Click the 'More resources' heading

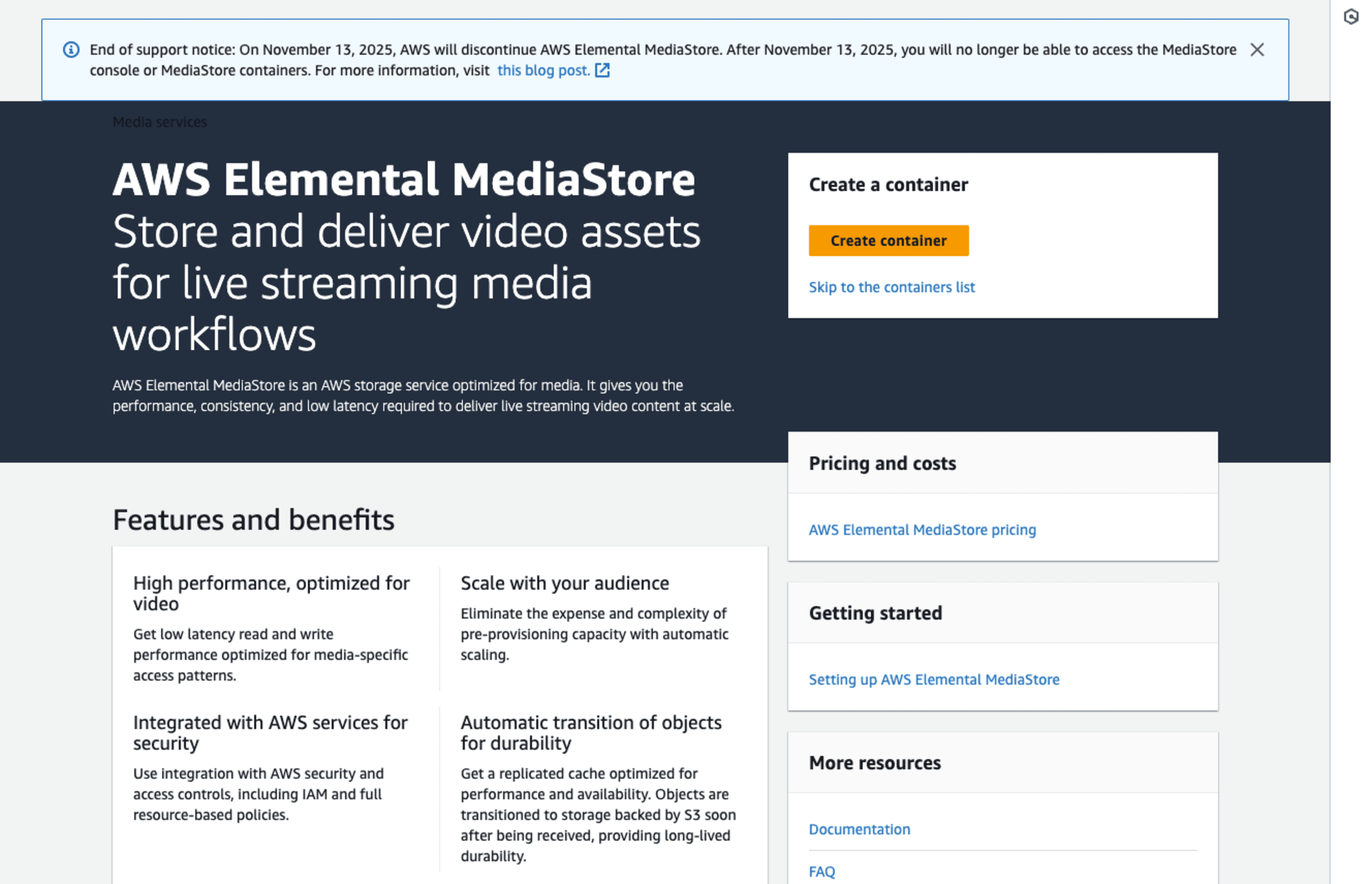[x=875, y=763]
